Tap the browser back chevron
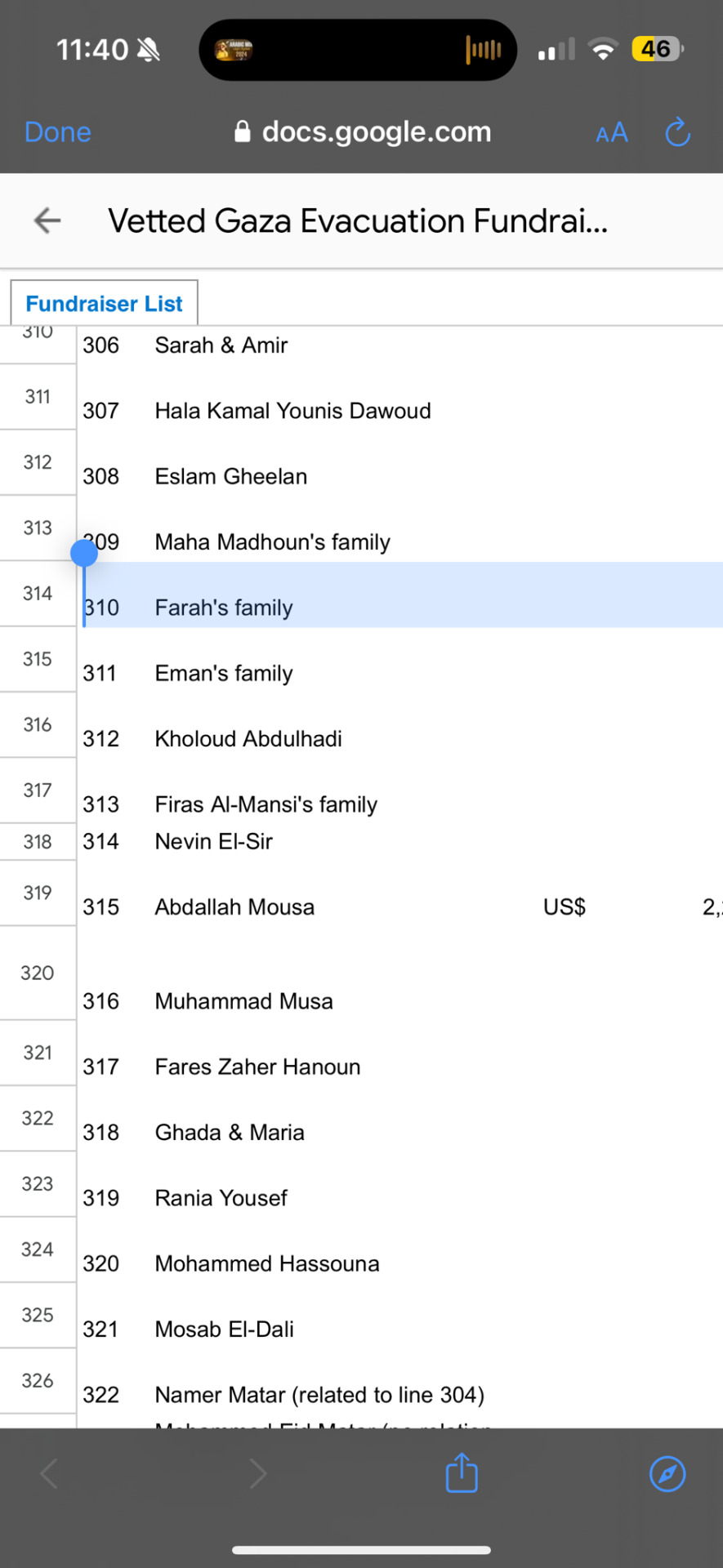This screenshot has width=723, height=1568. (49, 1474)
